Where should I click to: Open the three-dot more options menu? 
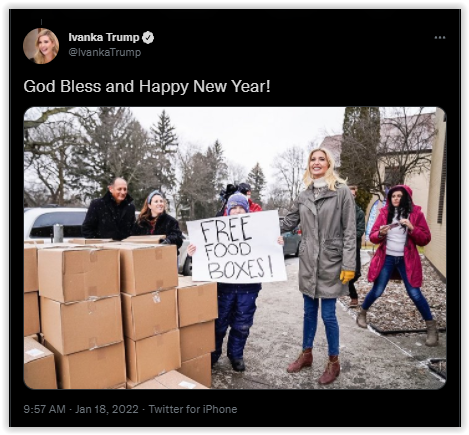coord(440,38)
